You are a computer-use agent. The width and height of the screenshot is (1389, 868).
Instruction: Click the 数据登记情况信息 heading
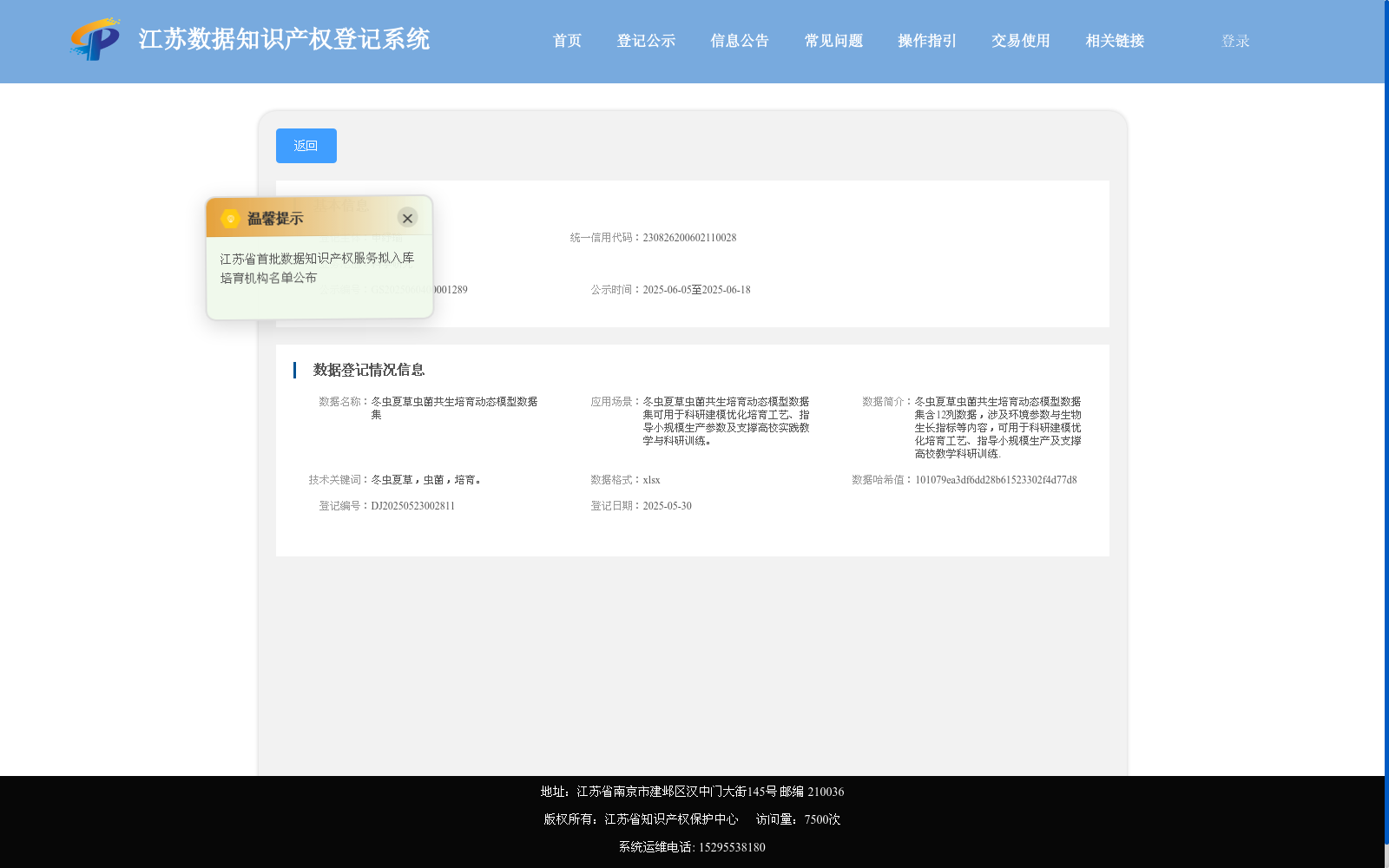[369, 370]
